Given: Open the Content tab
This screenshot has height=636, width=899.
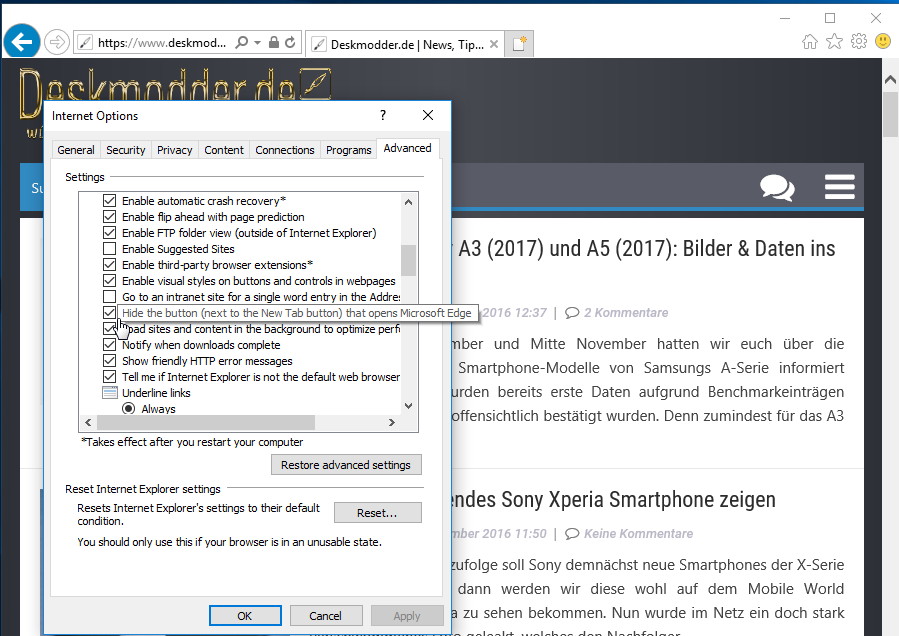Looking at the screenshot, I should (x=224, y=150).
